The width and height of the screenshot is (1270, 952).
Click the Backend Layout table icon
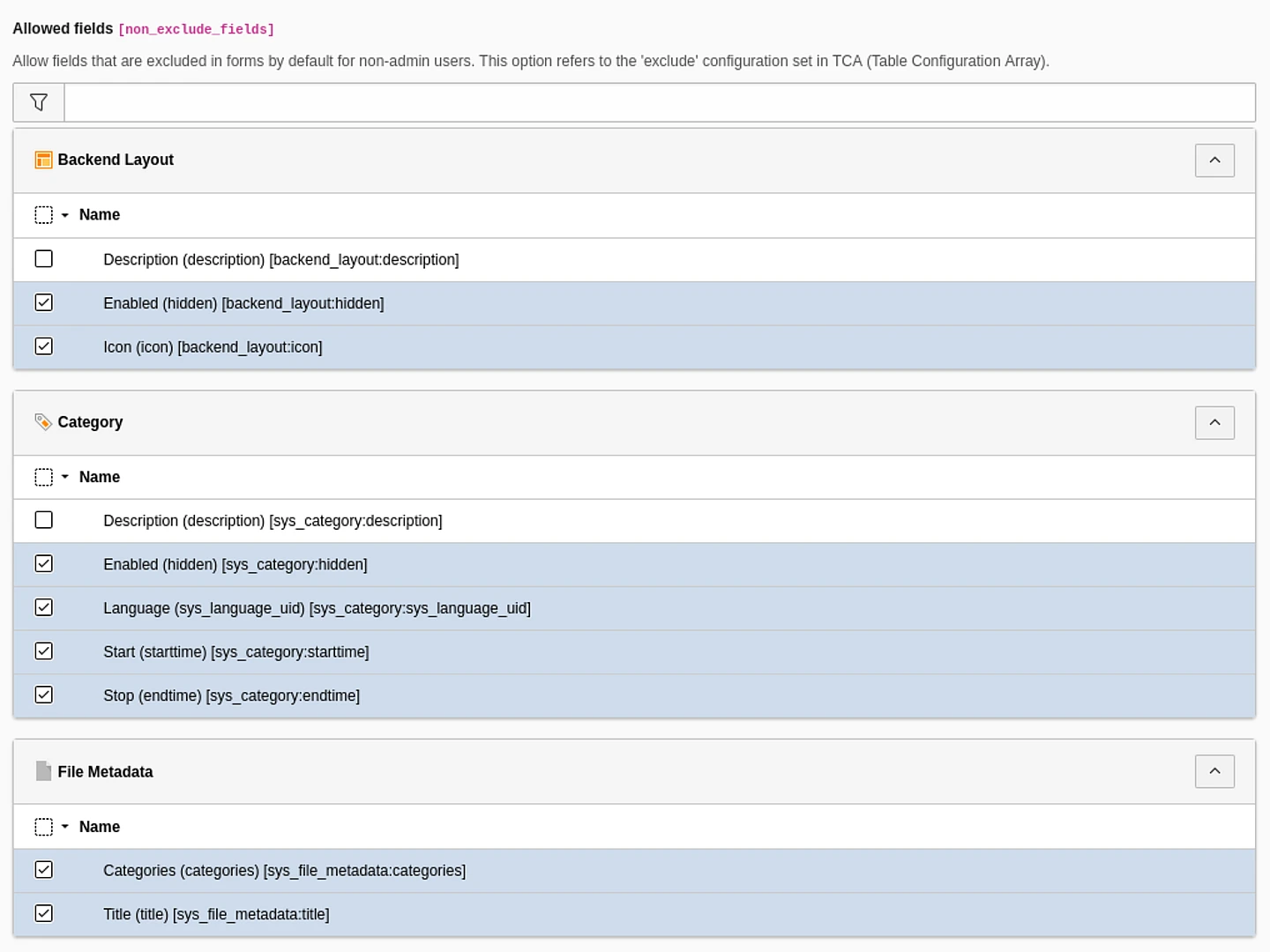[43, 160]
